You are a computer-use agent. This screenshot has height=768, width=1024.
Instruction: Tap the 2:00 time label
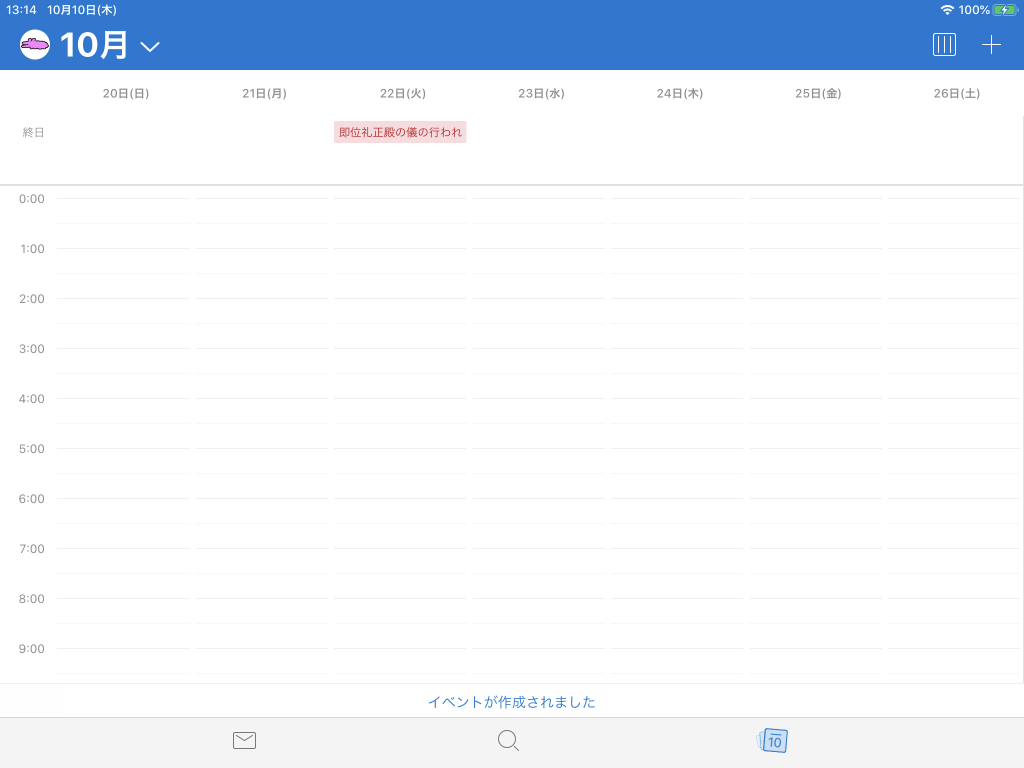pyautogui.click(x=32, y=298)
